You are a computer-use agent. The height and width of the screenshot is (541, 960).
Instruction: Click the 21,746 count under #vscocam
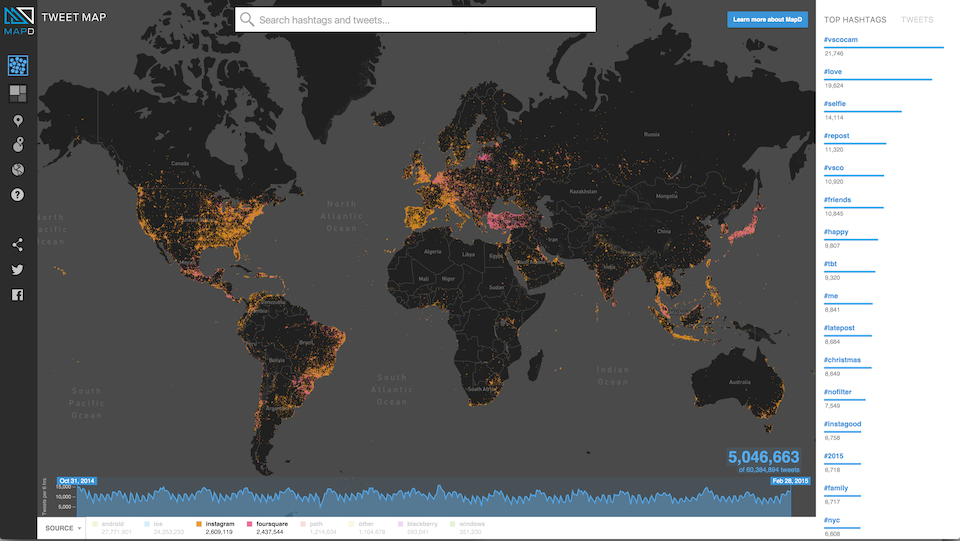pyautogui.click(x=833, y=54)
